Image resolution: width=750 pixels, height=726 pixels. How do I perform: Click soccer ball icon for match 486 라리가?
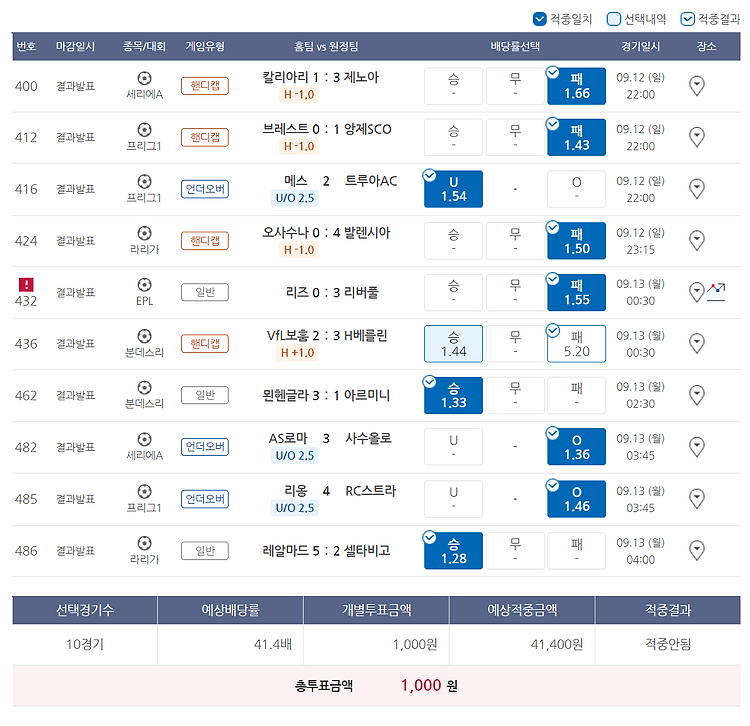[x=144, y=543]
